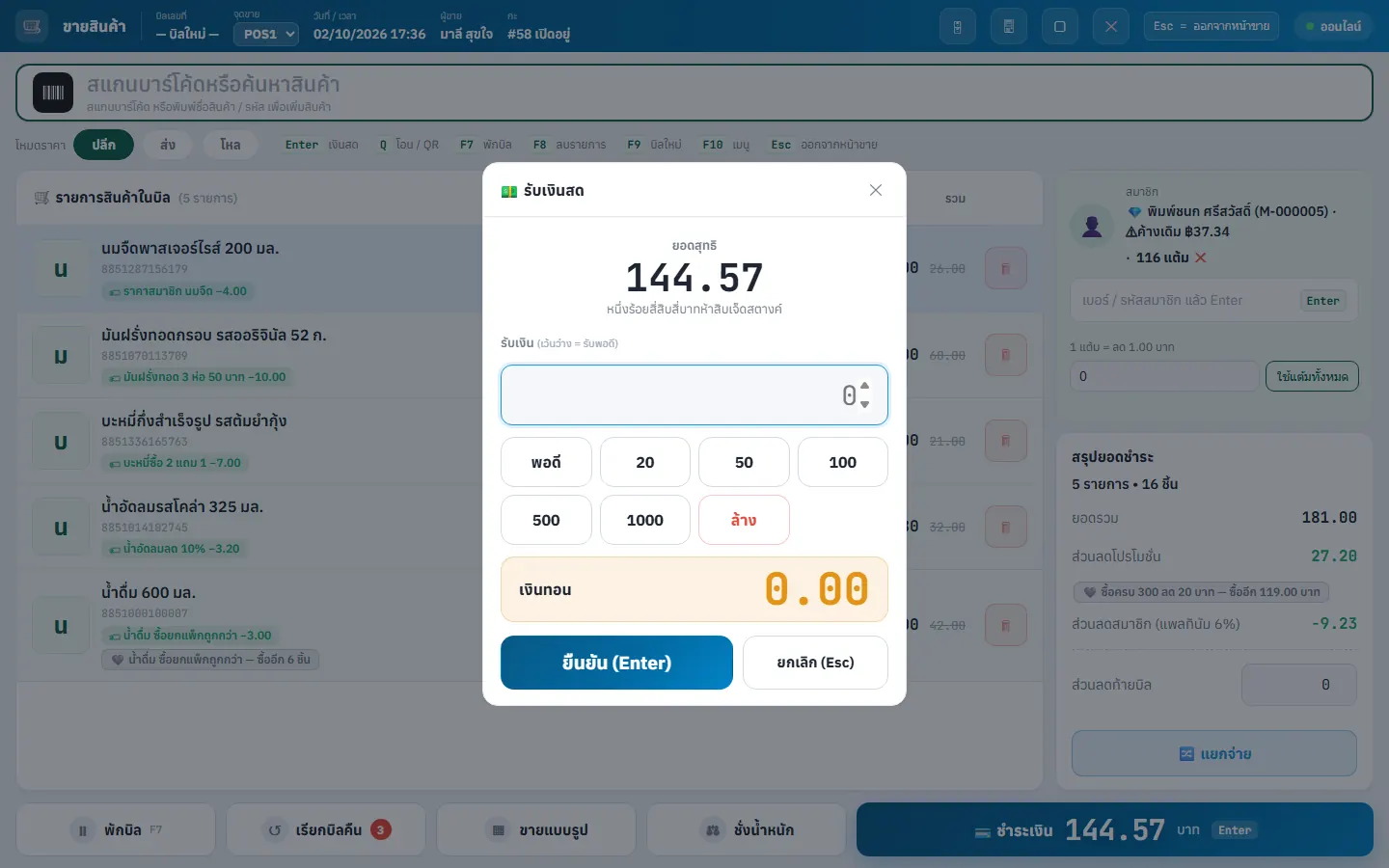Choose the 50 baht quick amount
This screenshot has height=868, width=1389.
tap(744, 462)
